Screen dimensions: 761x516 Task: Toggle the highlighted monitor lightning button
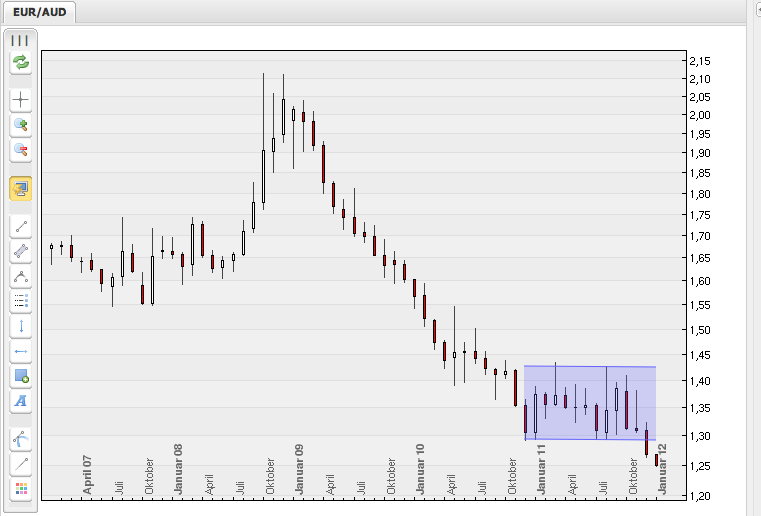click(x=20, y=189)
